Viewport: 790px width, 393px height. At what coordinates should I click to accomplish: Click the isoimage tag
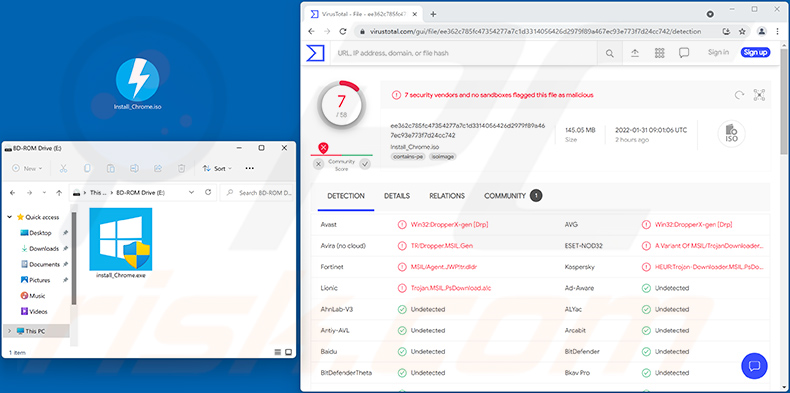(443, 157)
